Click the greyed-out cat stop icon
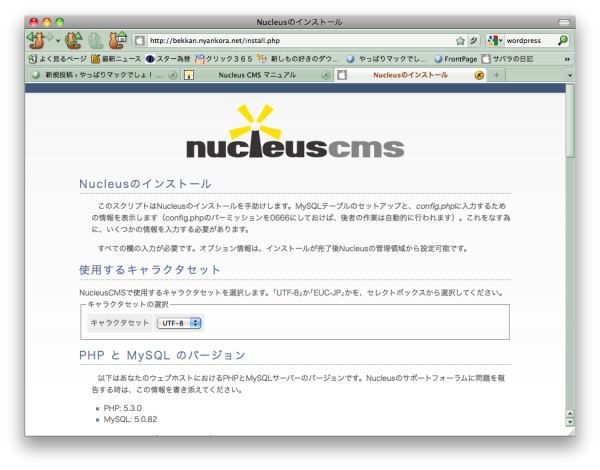The image size is (600, 470). click(95, 40)
